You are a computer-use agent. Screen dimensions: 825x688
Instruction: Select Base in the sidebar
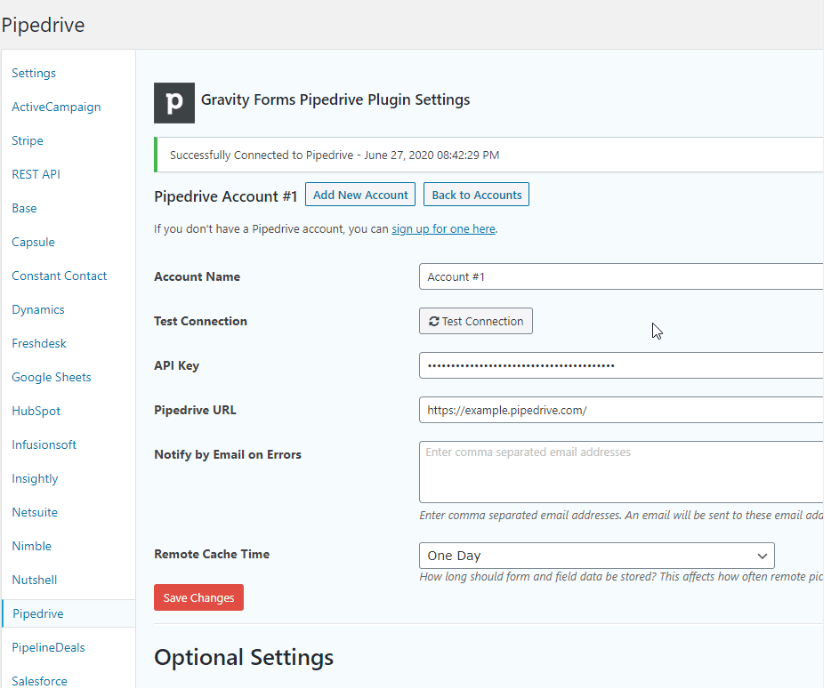click(24, 208)
